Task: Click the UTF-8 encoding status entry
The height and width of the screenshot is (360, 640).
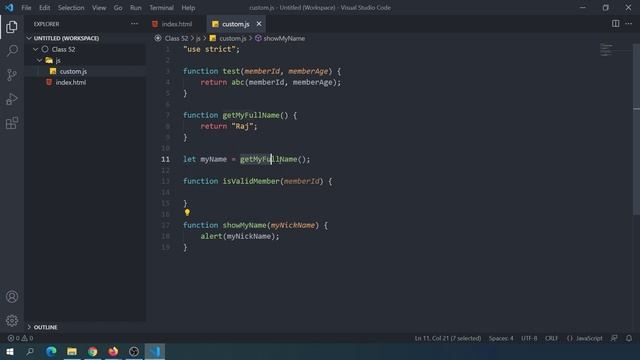Action: 529,338
